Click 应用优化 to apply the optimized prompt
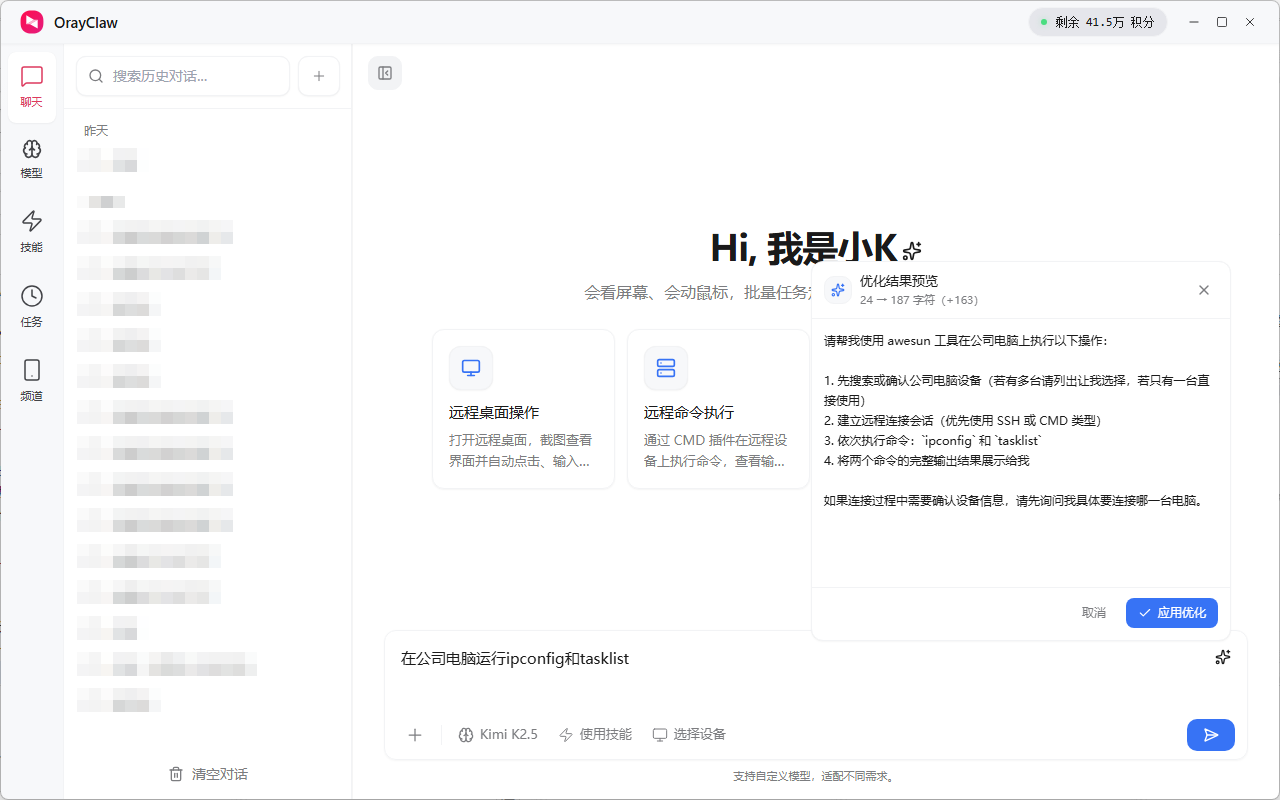 coord(1172,613)
